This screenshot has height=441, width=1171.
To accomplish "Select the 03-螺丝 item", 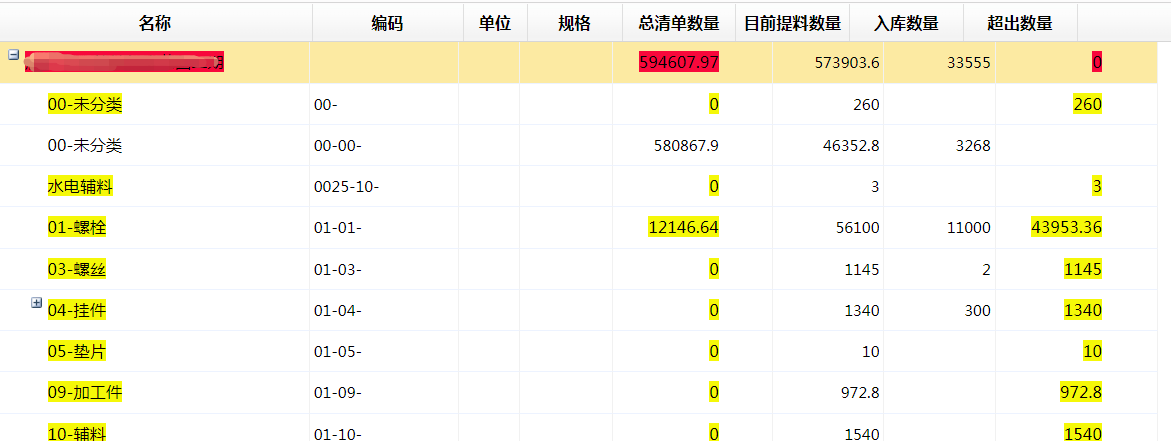I will [77, 269].
